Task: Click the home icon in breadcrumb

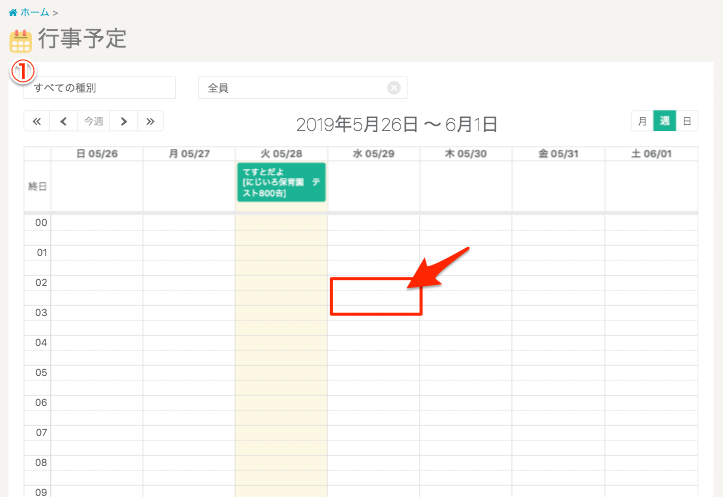Action: [x=12, y=12]
